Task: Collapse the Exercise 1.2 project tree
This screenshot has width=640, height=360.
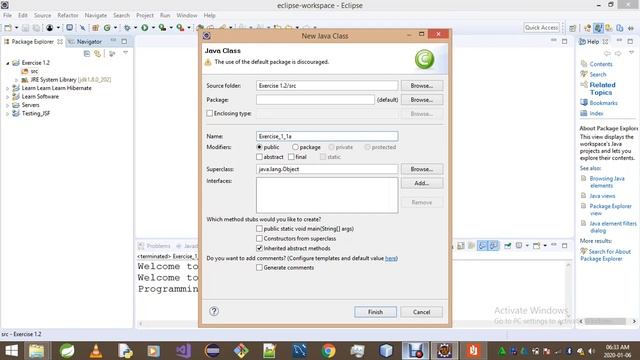Action: (7, 63)
